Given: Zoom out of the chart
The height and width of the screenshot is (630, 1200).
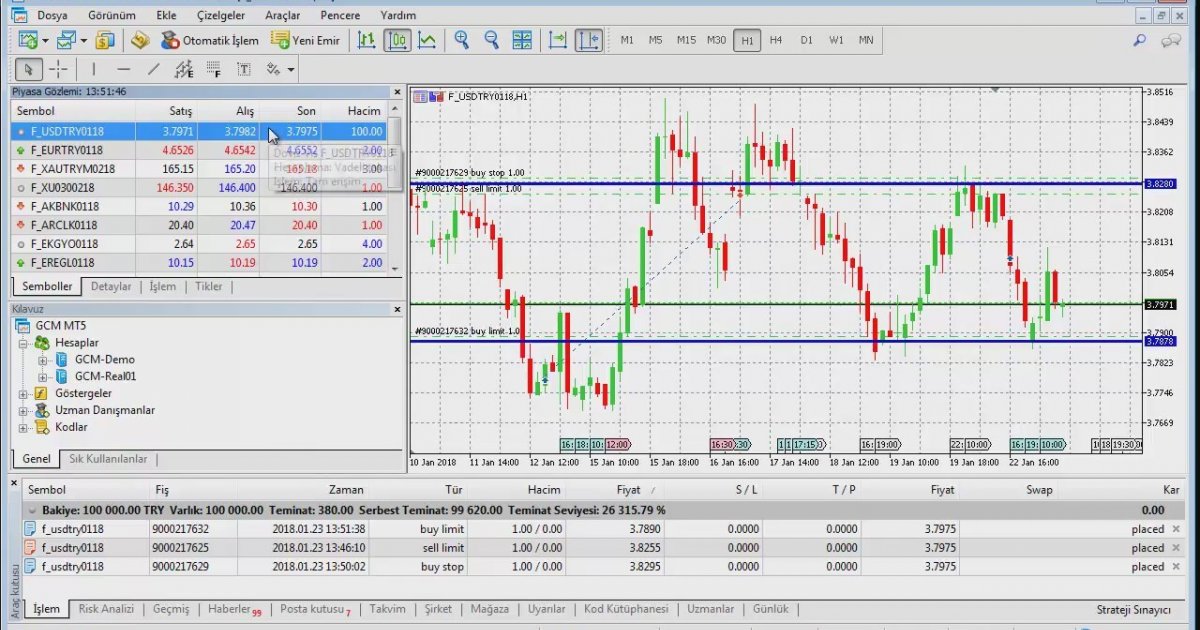Looking at the screenshot, I should [x=492, y=40].
